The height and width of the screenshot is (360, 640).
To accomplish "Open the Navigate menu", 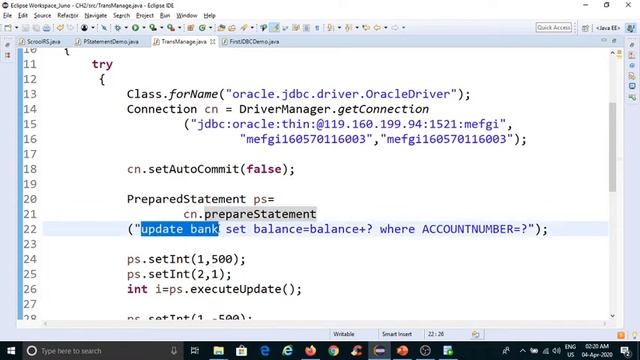I will (x=96, y=16).
